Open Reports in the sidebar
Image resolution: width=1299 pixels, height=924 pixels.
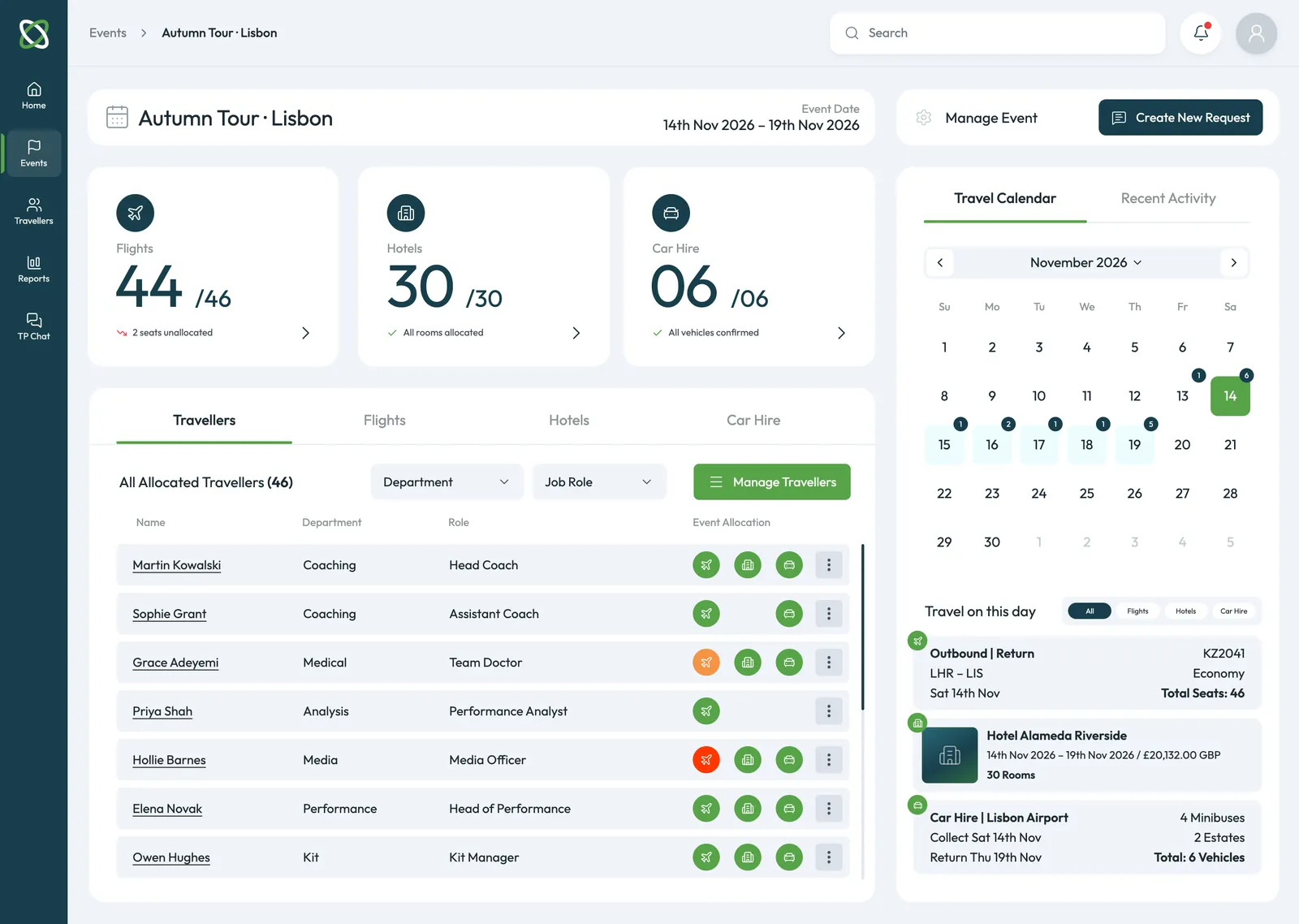coord(33,269)
